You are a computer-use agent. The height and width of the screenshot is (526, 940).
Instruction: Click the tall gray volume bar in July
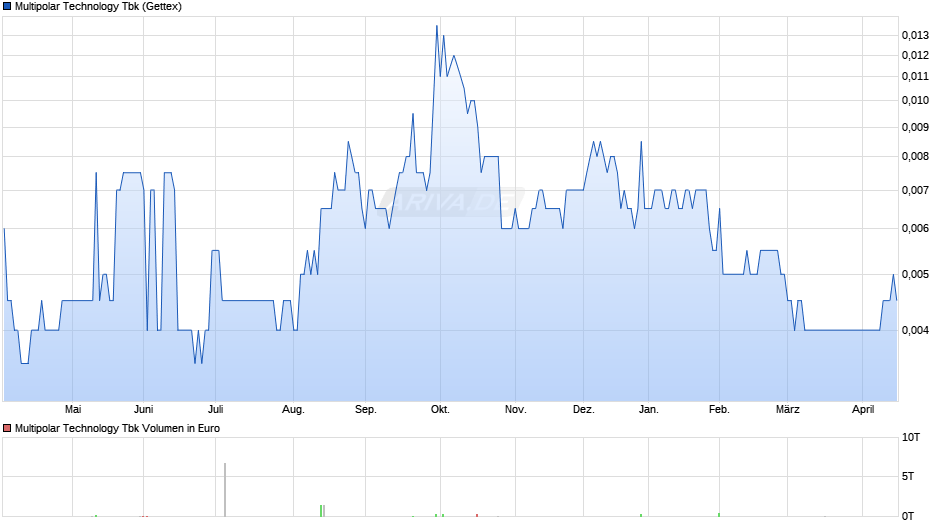tap(225, 489)
